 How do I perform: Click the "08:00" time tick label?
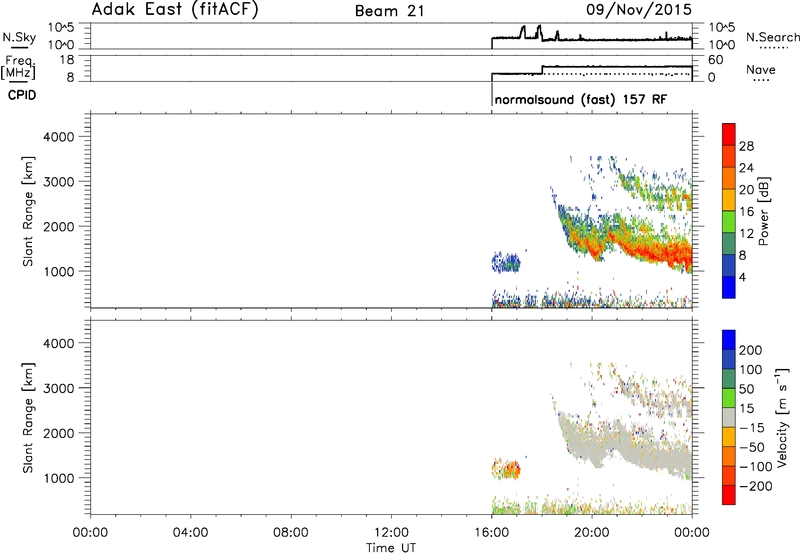(x=291, y=533)
